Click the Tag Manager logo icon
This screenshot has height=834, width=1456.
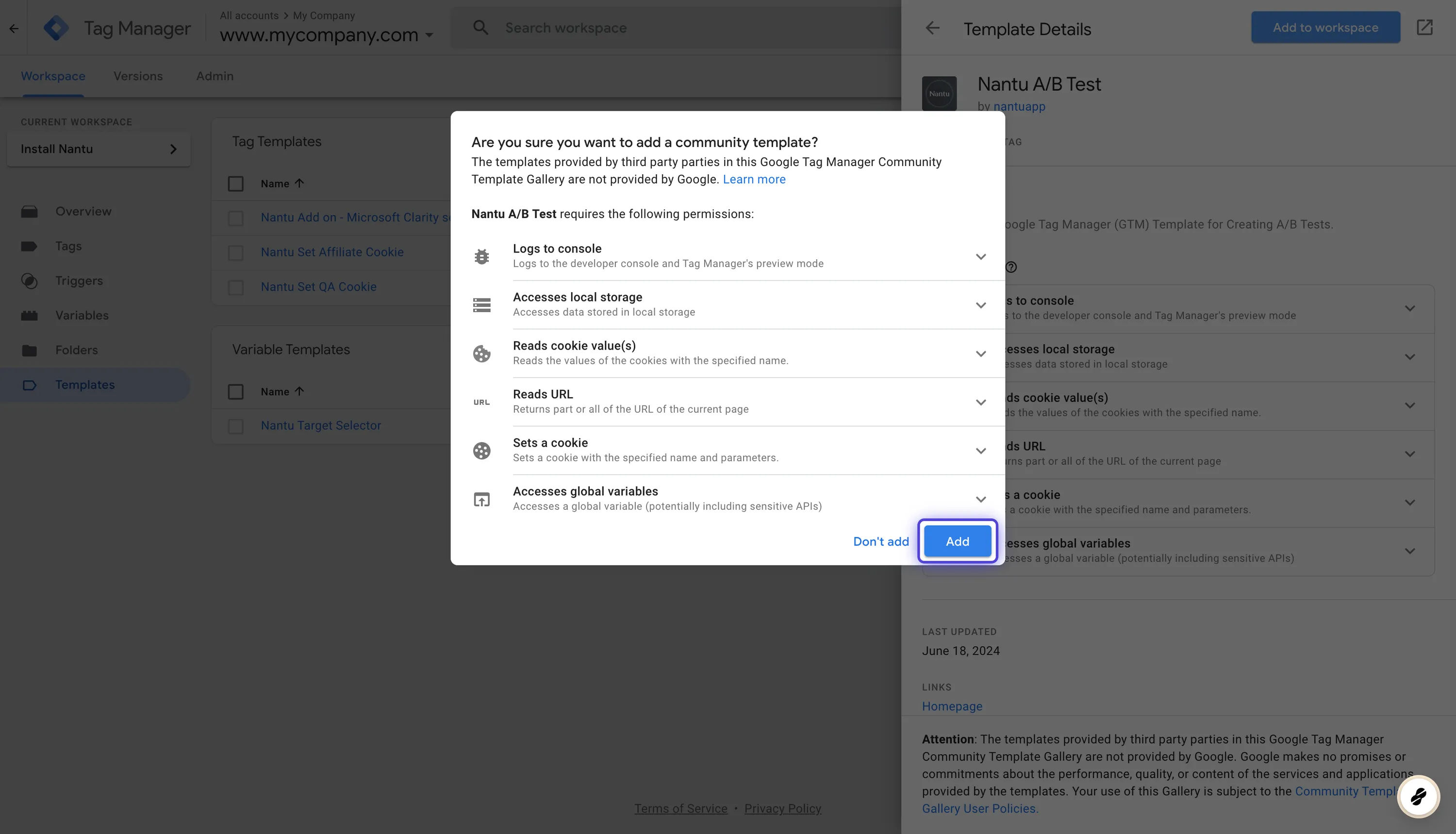pos(56,28)
